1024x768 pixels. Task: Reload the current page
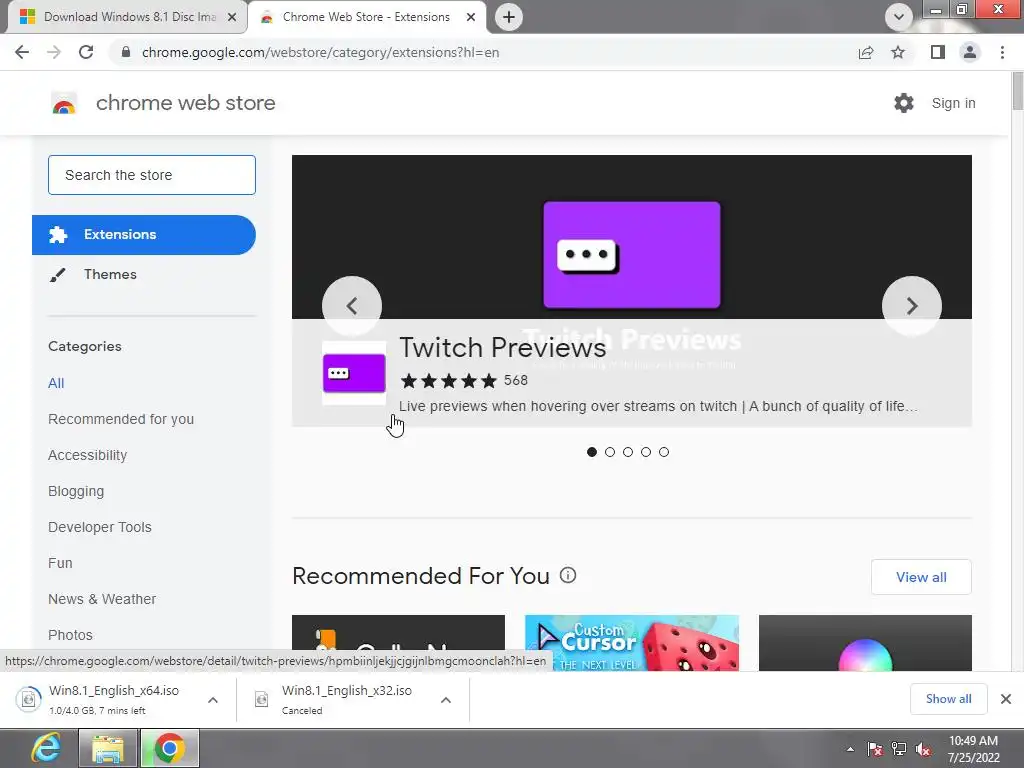point(86,52)
